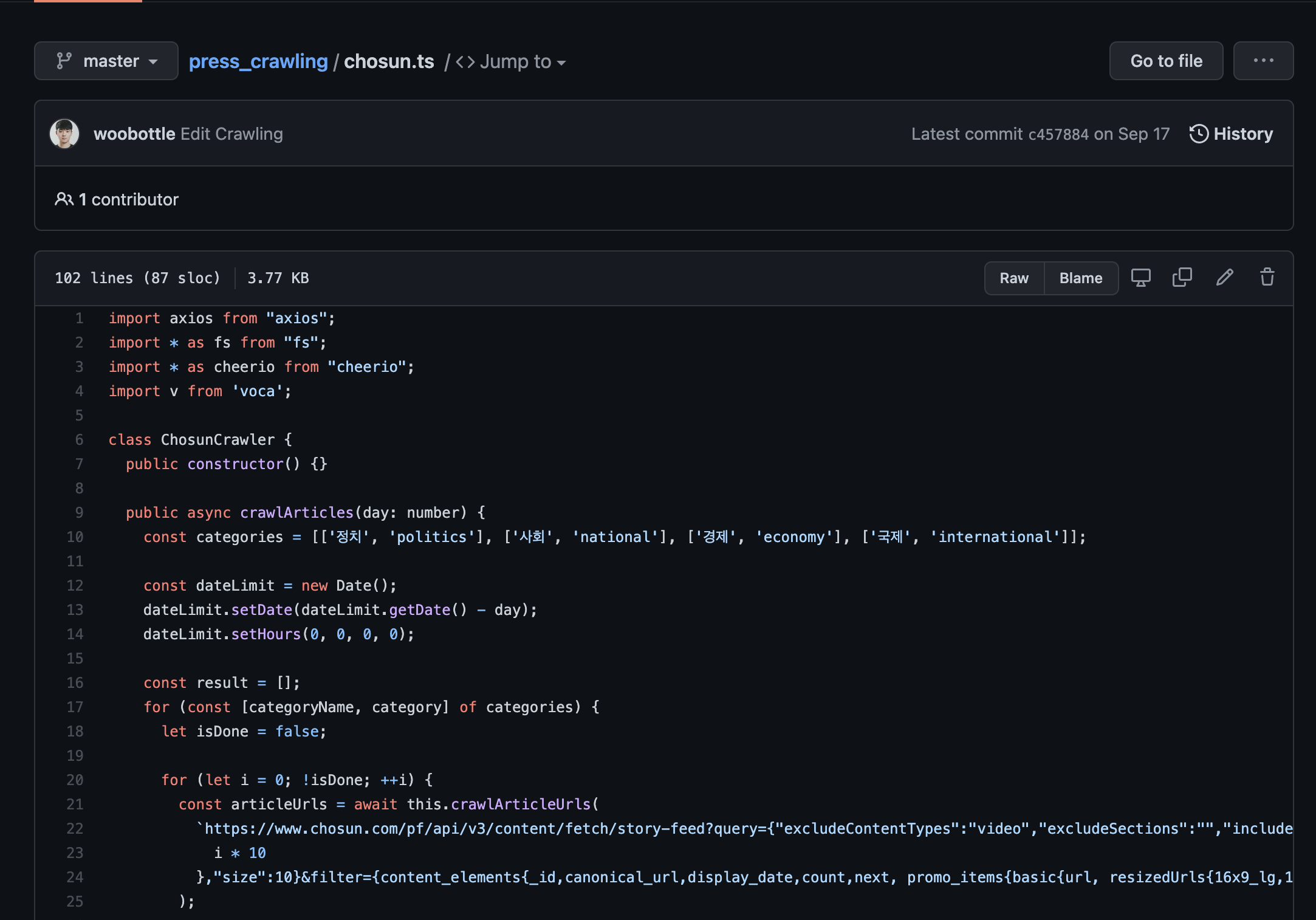Click the contributors people icon
This screenshot has height=920, width=1316.
click(x=64, y=199)
